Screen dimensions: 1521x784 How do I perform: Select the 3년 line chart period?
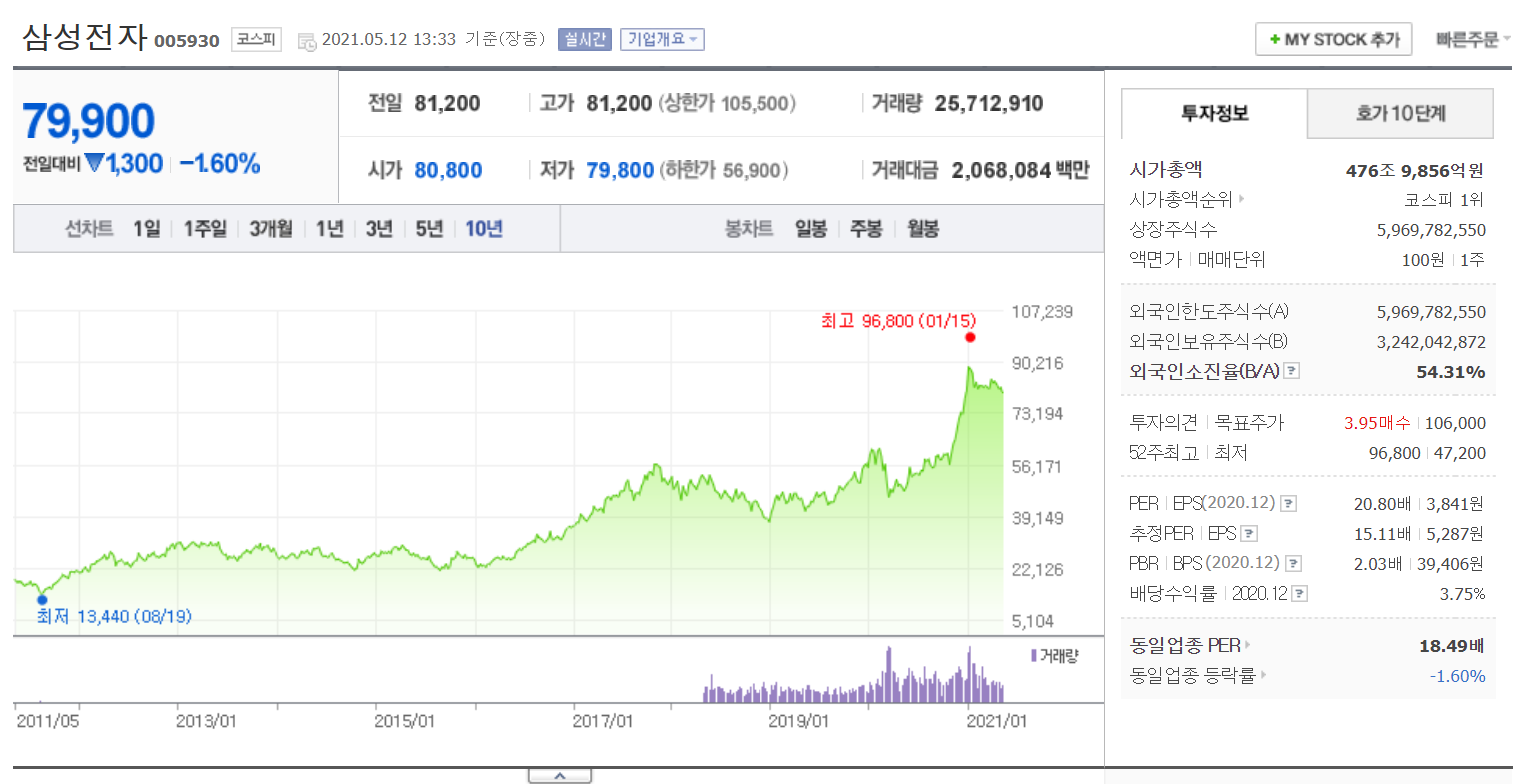(379, 229)
